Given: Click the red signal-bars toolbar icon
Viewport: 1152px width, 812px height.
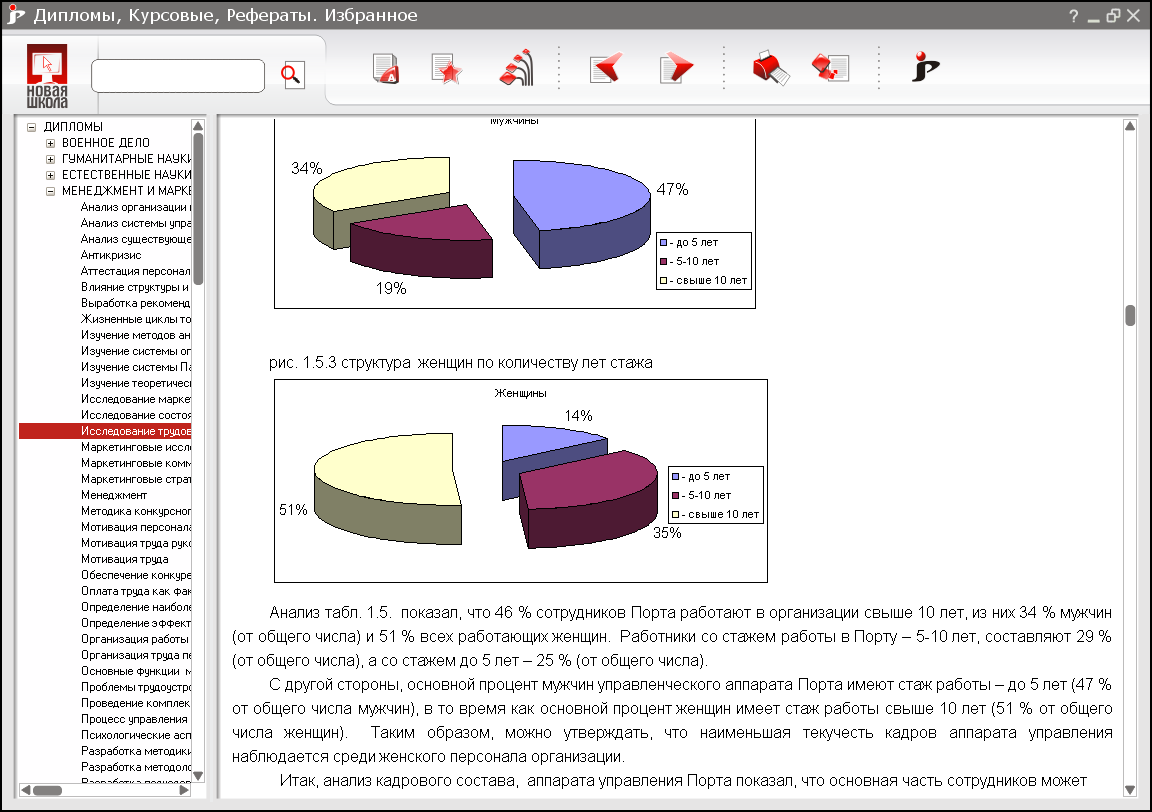Looking at the screenshot, I should tap(517, 68).
